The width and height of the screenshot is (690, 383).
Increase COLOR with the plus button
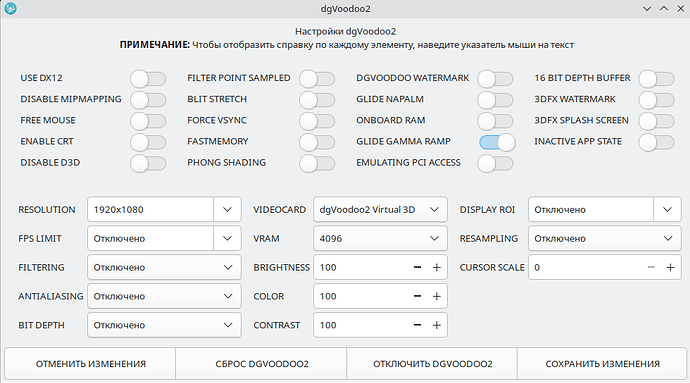[437, 296]
